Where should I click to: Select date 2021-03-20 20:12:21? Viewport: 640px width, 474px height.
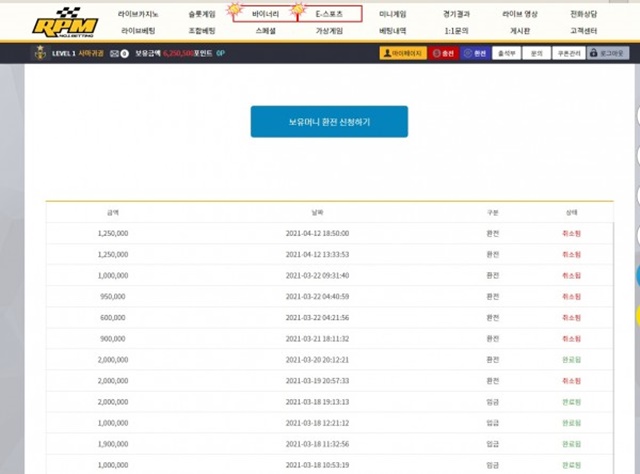click(317, 360)
